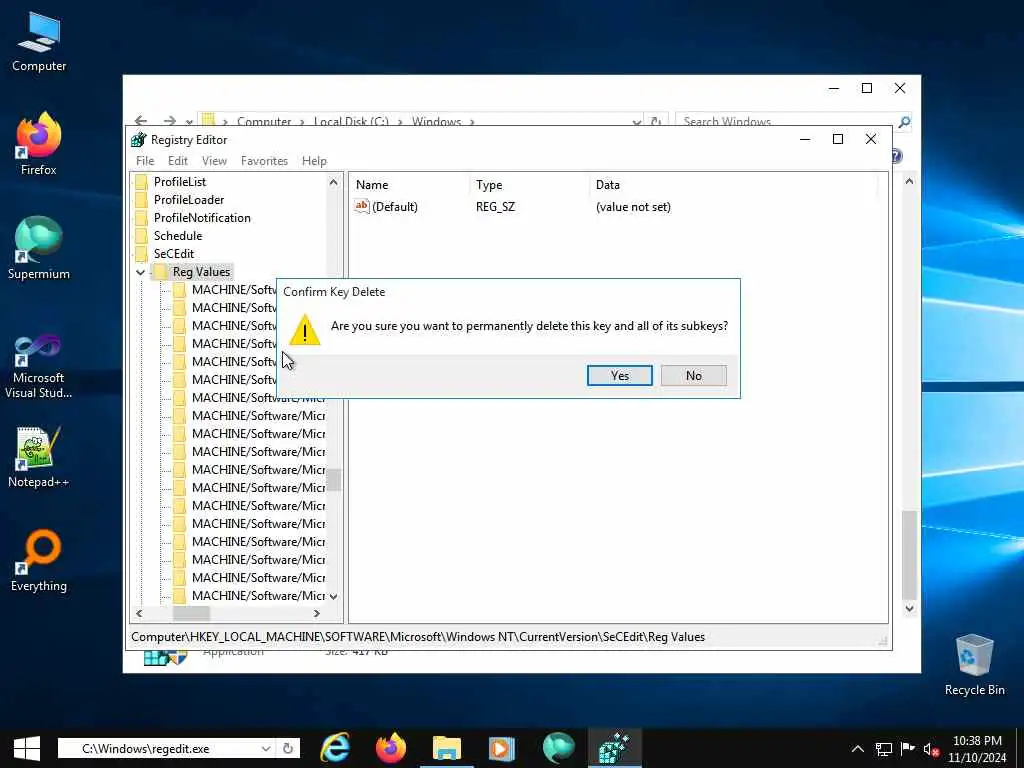
Task: Click the taskbar address refresh icon
Action: [288, 748]
